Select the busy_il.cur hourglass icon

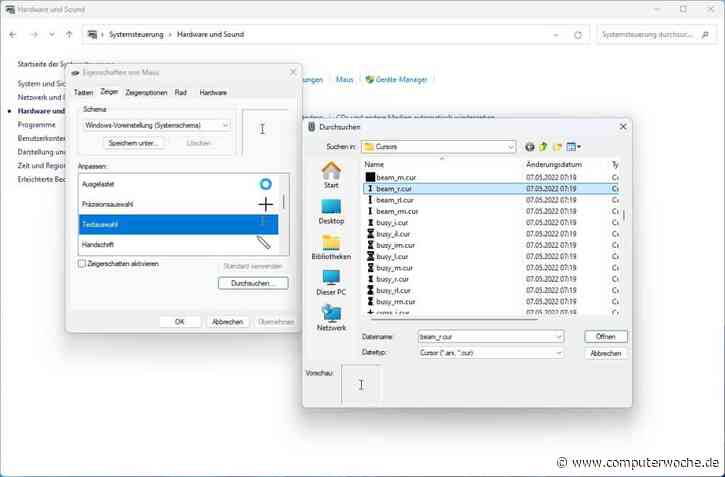370,234
